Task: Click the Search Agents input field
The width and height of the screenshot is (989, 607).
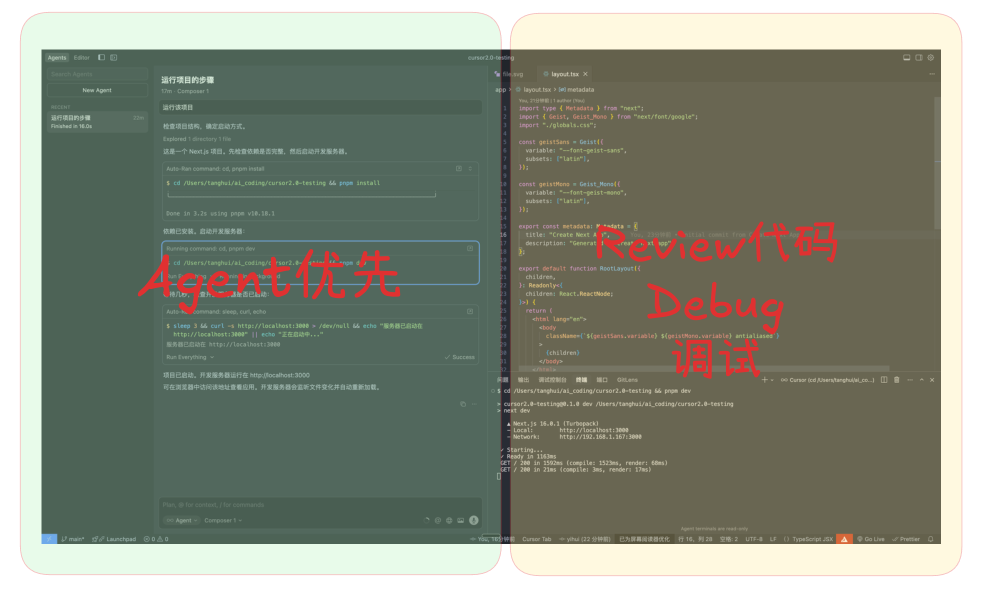Action: pos(97,74)
